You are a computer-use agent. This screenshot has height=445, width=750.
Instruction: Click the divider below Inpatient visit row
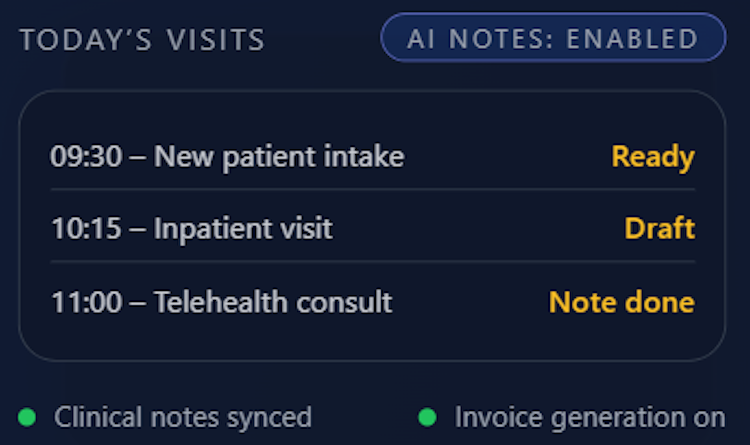point(372,261)
